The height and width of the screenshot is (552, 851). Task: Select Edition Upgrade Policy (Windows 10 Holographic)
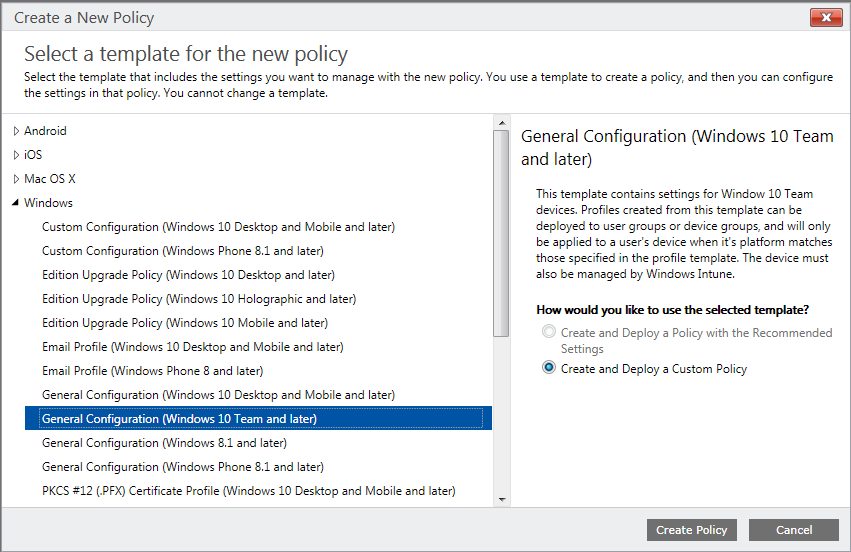(x=199, y=299)
